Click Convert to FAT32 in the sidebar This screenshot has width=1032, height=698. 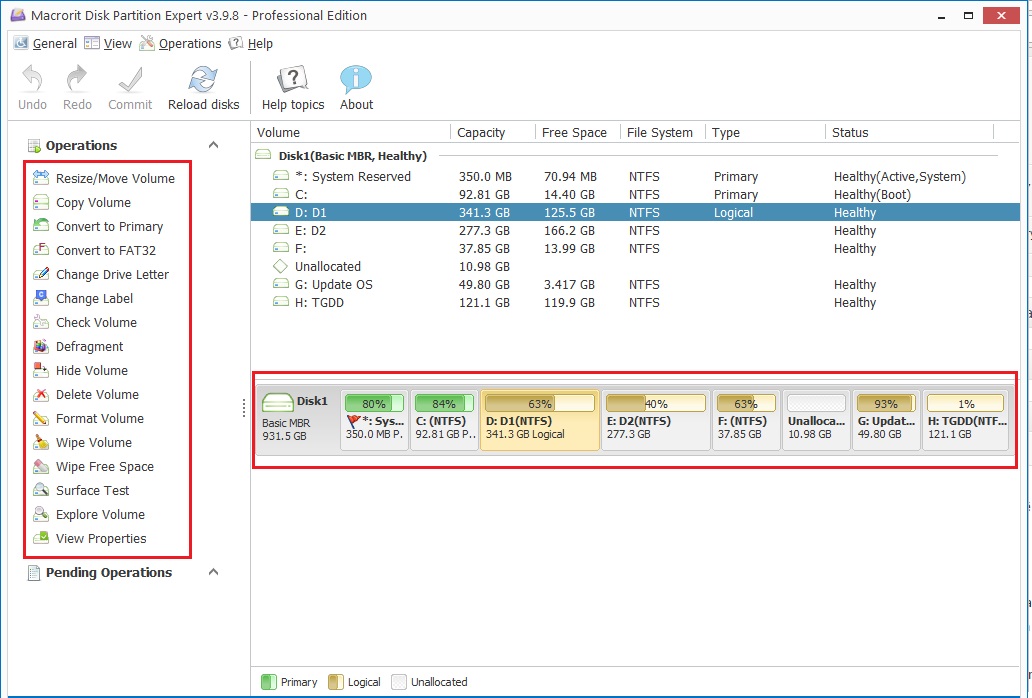click(104, 250)
